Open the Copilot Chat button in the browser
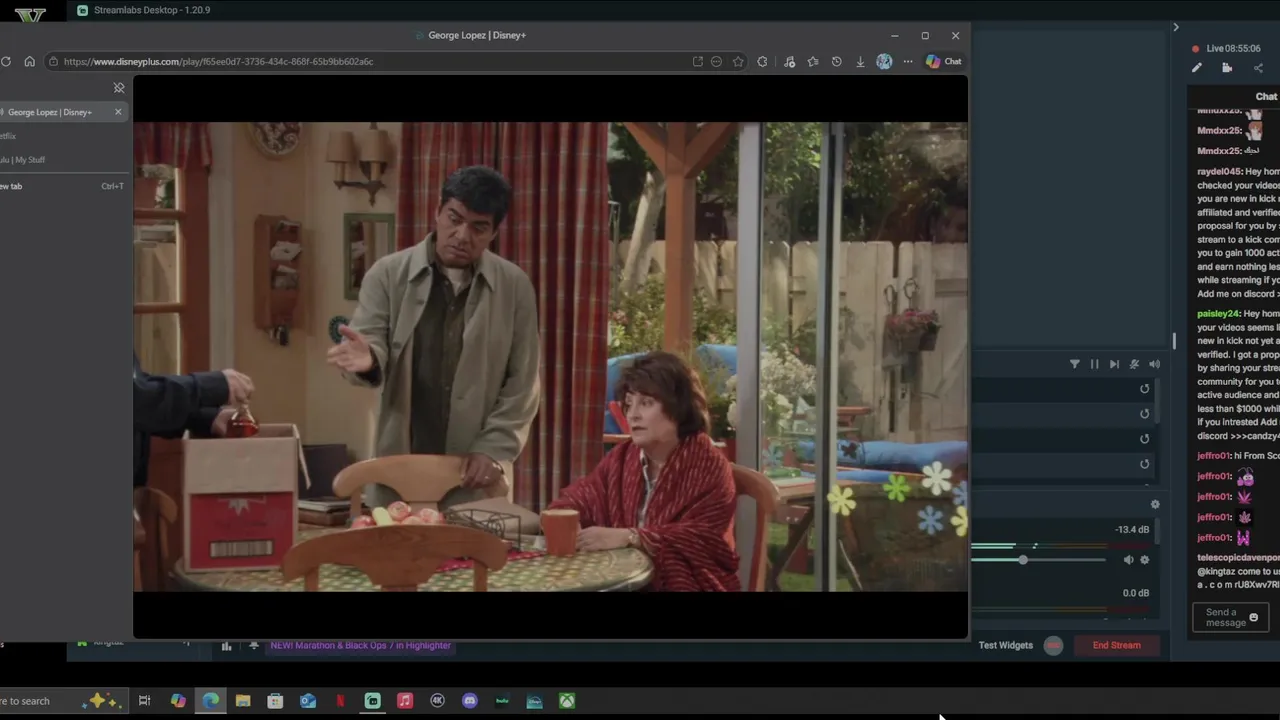The image size is (1280, 720). coord(943,61)
